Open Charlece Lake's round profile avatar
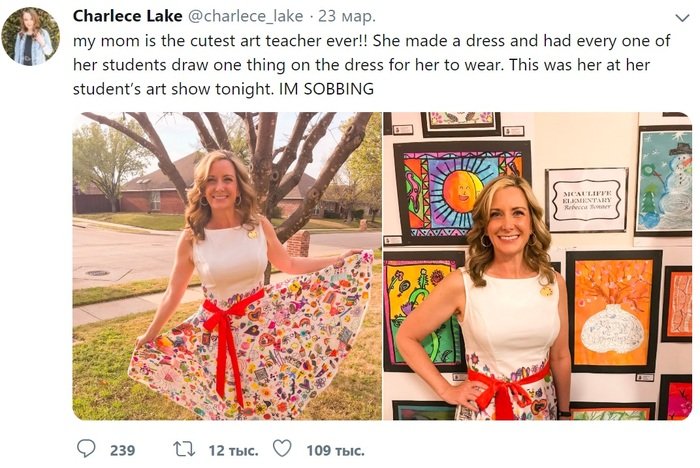Viewport: 700px width, 468px height. click(30, 36)
